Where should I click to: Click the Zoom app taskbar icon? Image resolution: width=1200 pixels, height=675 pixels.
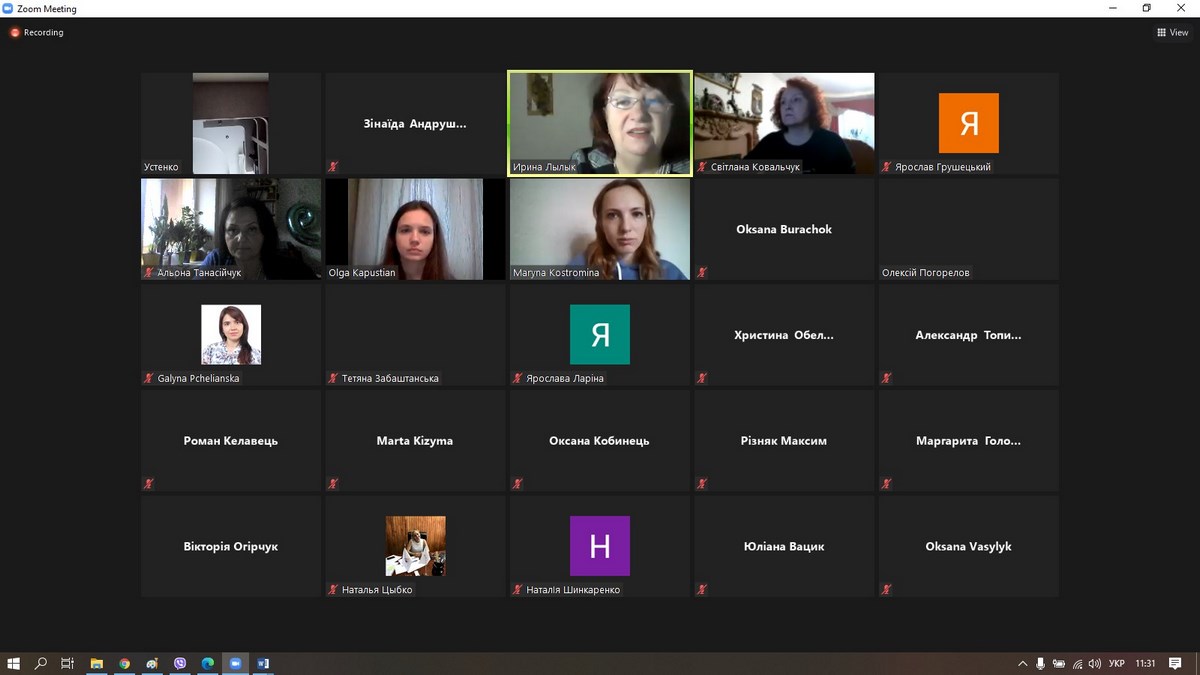pyautogui.click(x=236, y=663)
